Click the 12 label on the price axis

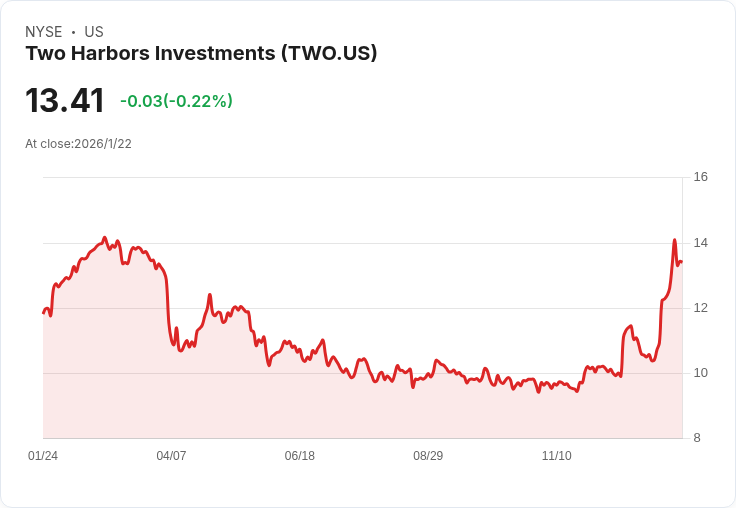point(700,308)
